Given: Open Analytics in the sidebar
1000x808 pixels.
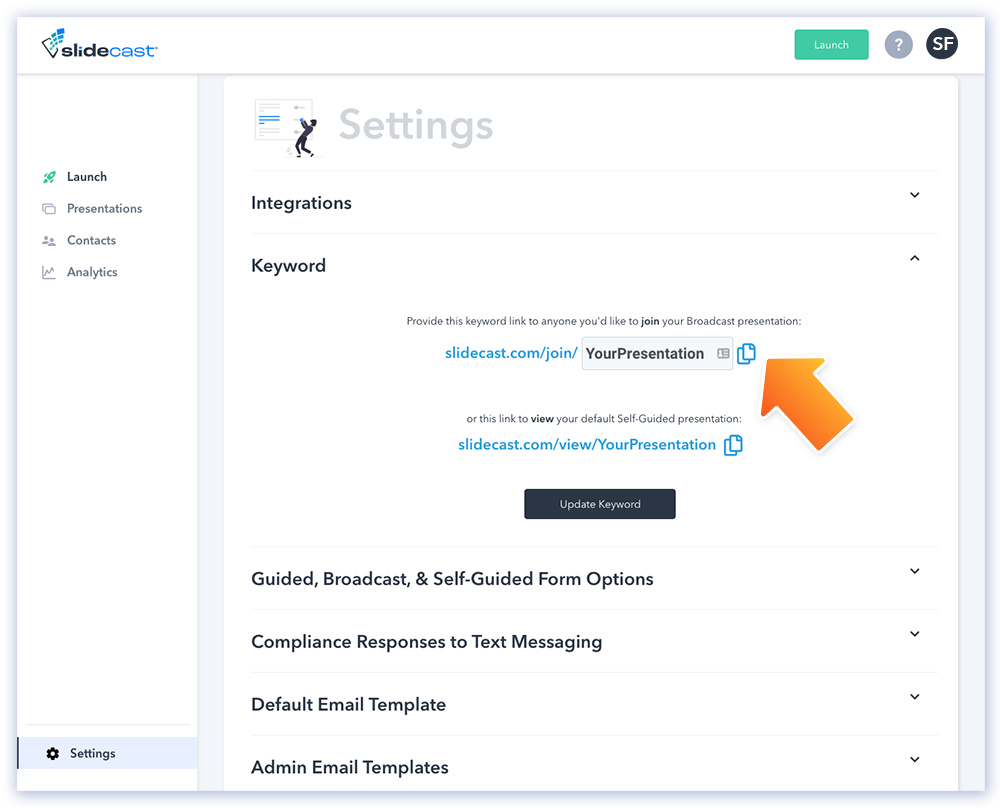Looking at the screenshot, I should (92, 272).
